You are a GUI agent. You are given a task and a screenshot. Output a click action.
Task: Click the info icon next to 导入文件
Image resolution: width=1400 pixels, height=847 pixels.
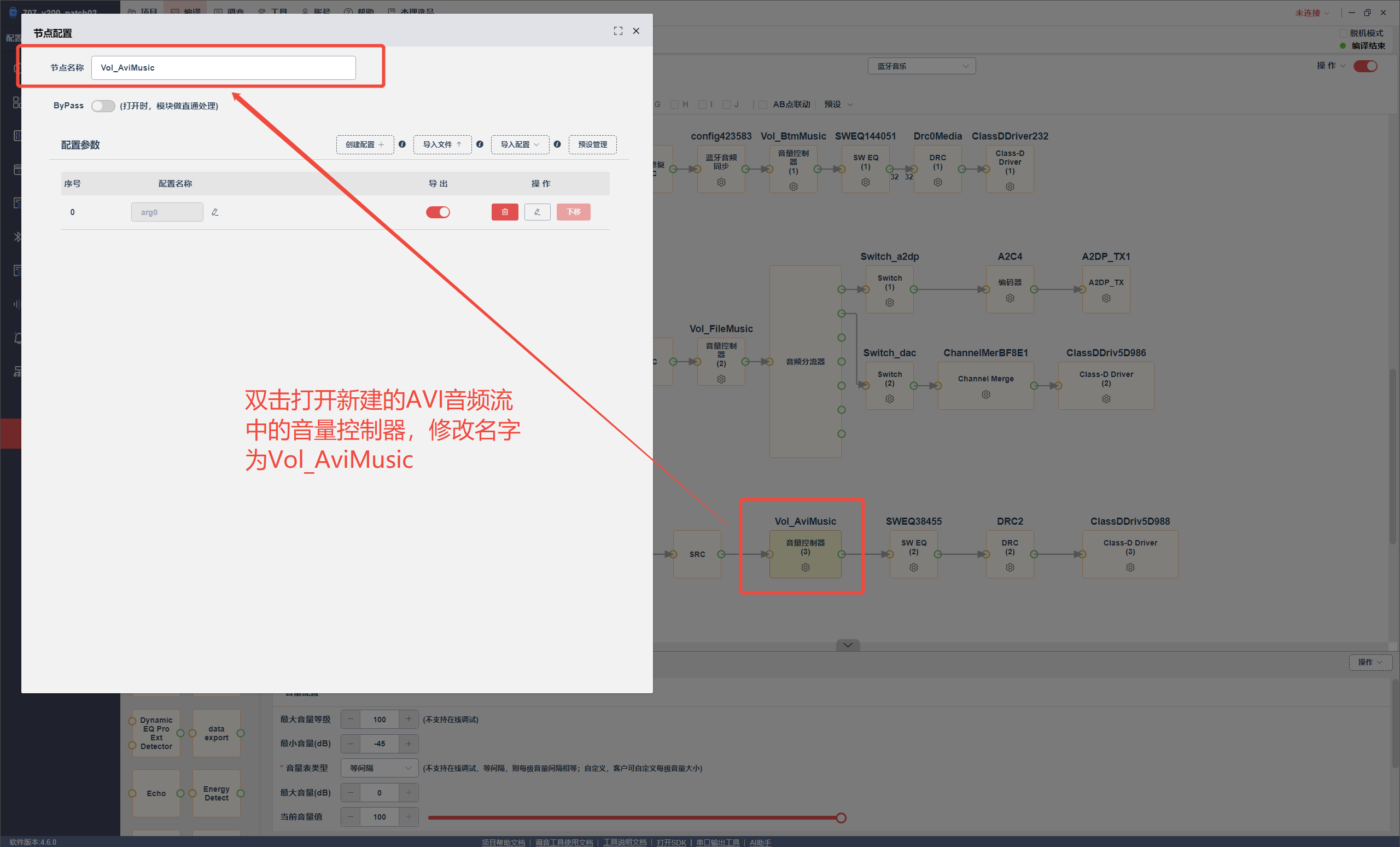[x=480, y=144]
